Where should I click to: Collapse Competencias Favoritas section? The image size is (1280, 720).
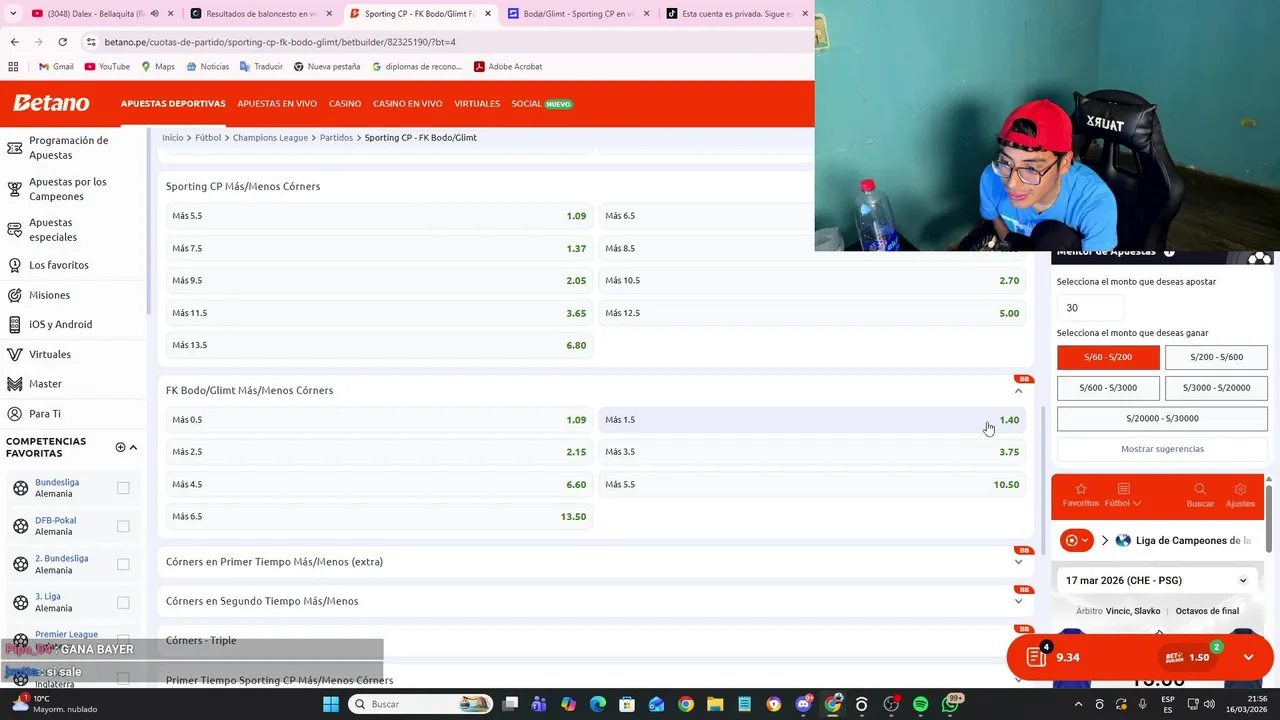click(x=133, y=447)
